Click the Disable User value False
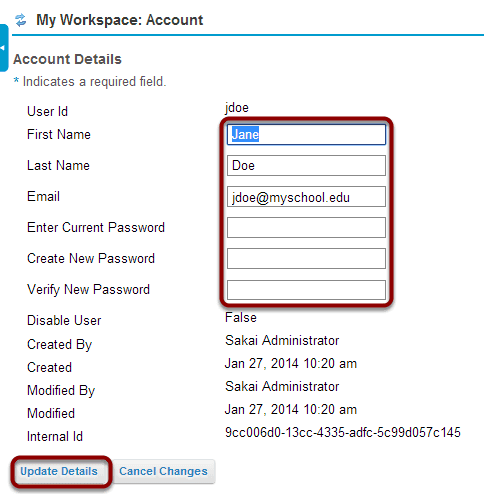Image resolution: width=484 pixels, height=494 pixels. pos(241,317)
